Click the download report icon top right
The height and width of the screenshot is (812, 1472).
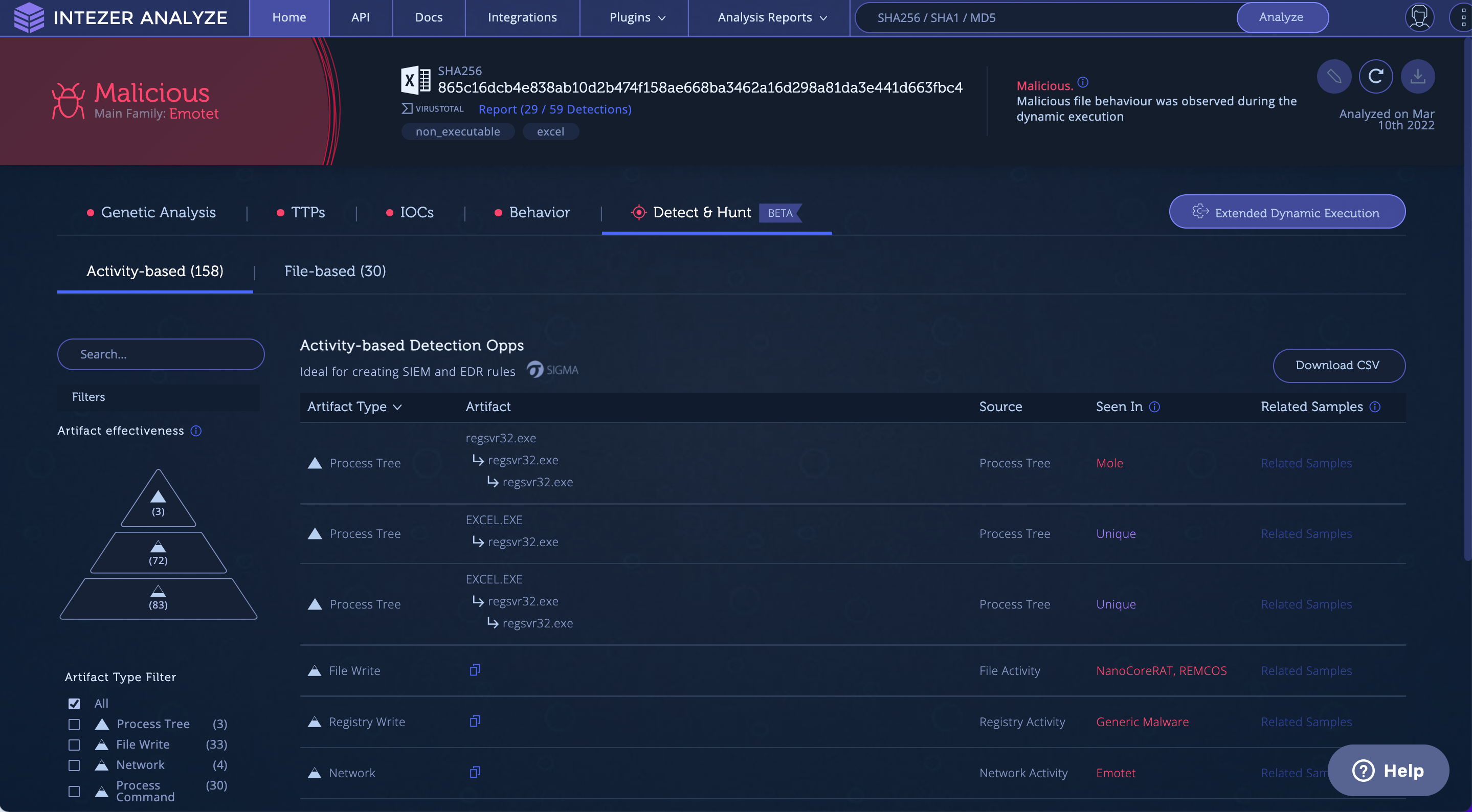click(x=1418, y=76)
